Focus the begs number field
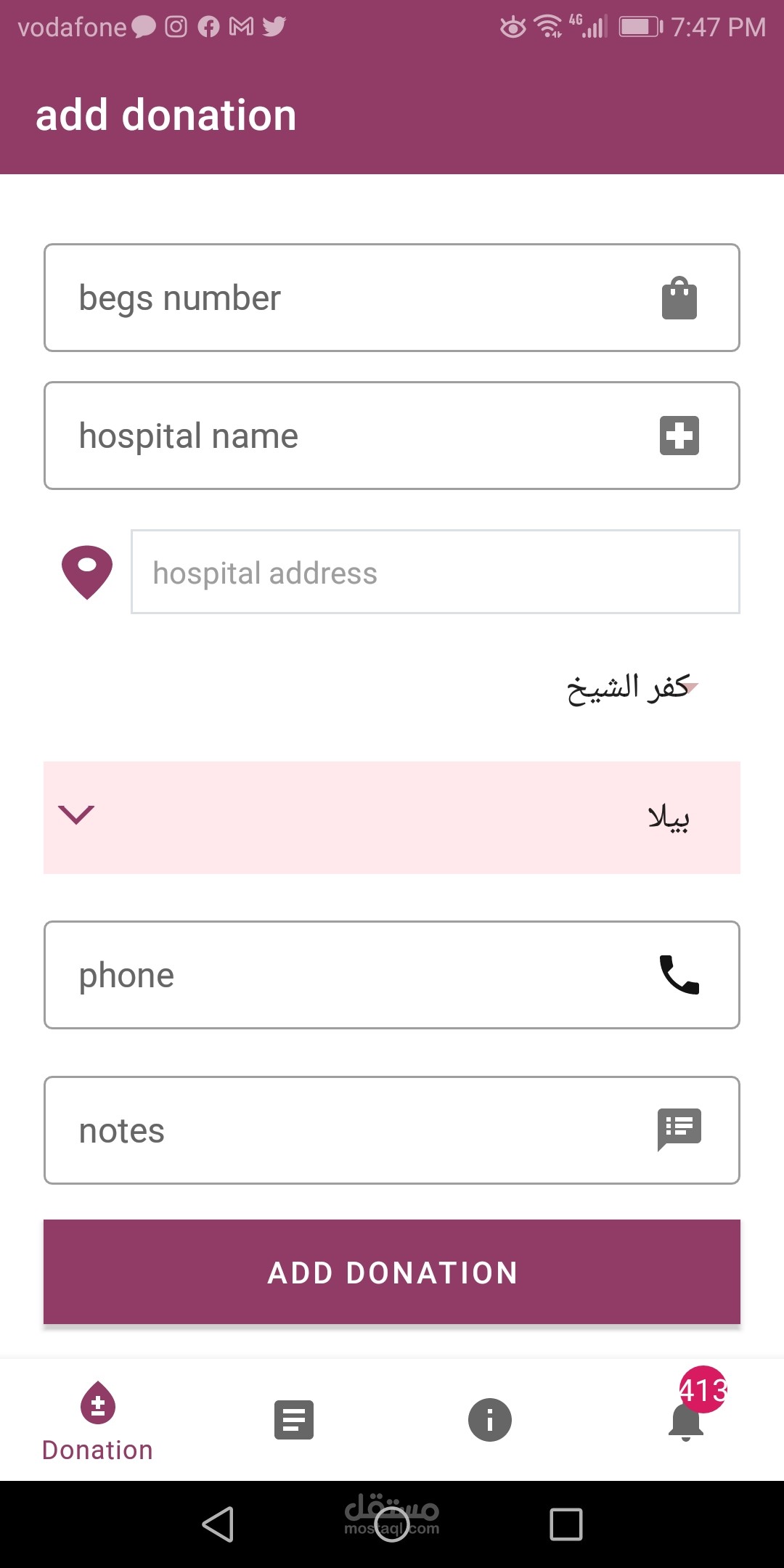Viewport: 784px width, 1568px height. coord(348,298)
